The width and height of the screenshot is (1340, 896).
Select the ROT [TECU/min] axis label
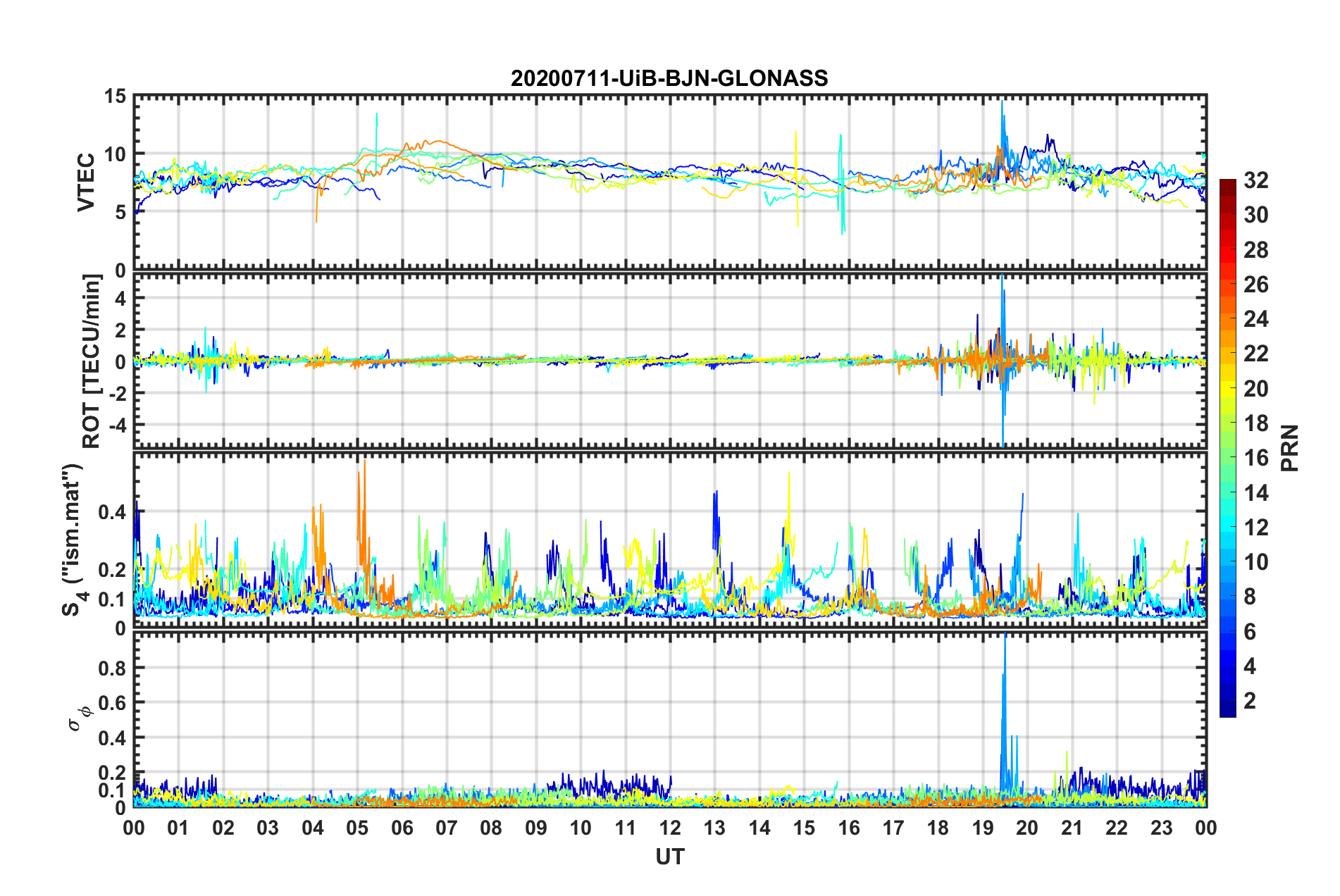click(x=91, y=361)
